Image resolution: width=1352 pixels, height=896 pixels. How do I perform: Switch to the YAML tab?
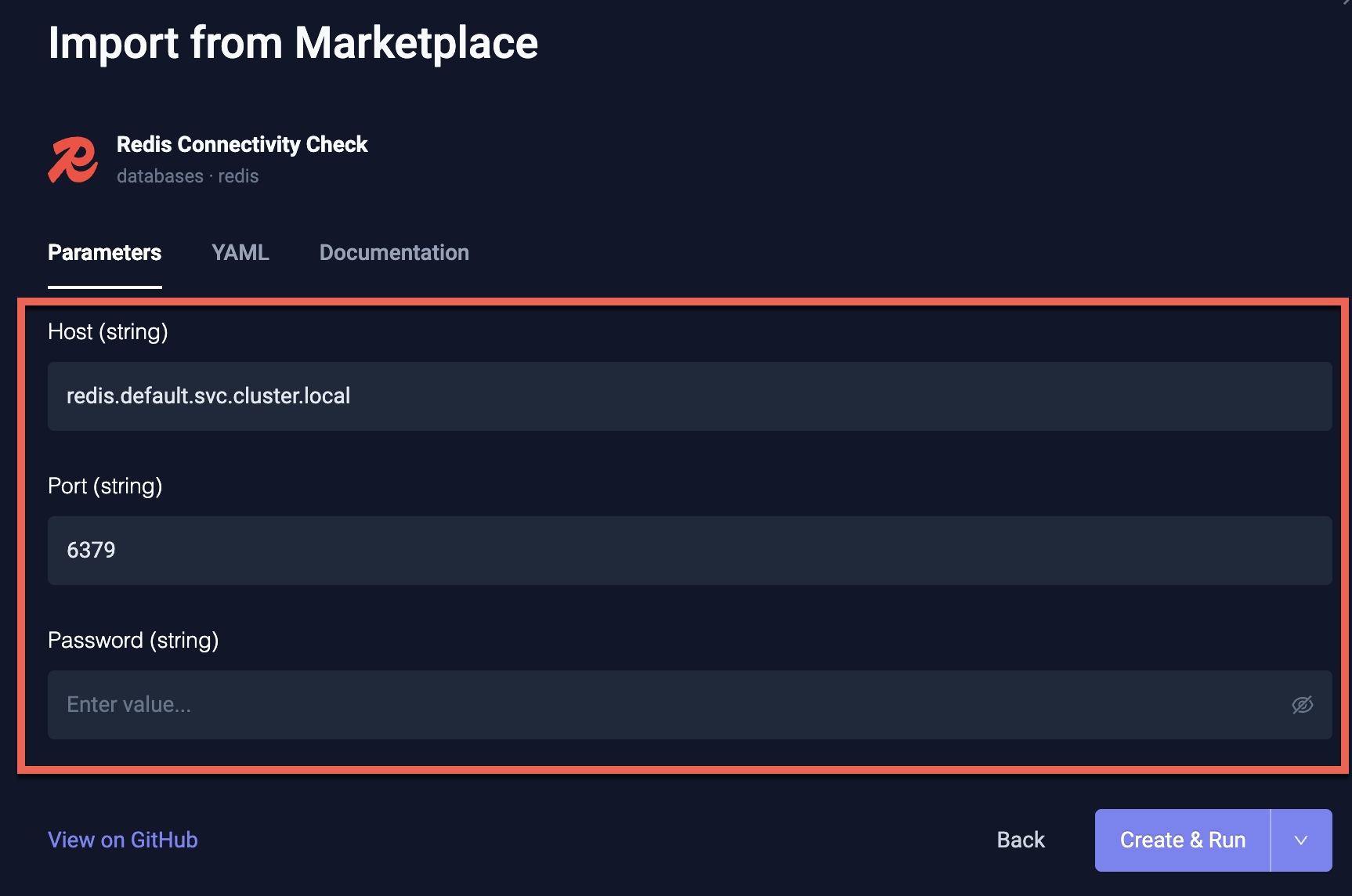(x=240, y=252)
